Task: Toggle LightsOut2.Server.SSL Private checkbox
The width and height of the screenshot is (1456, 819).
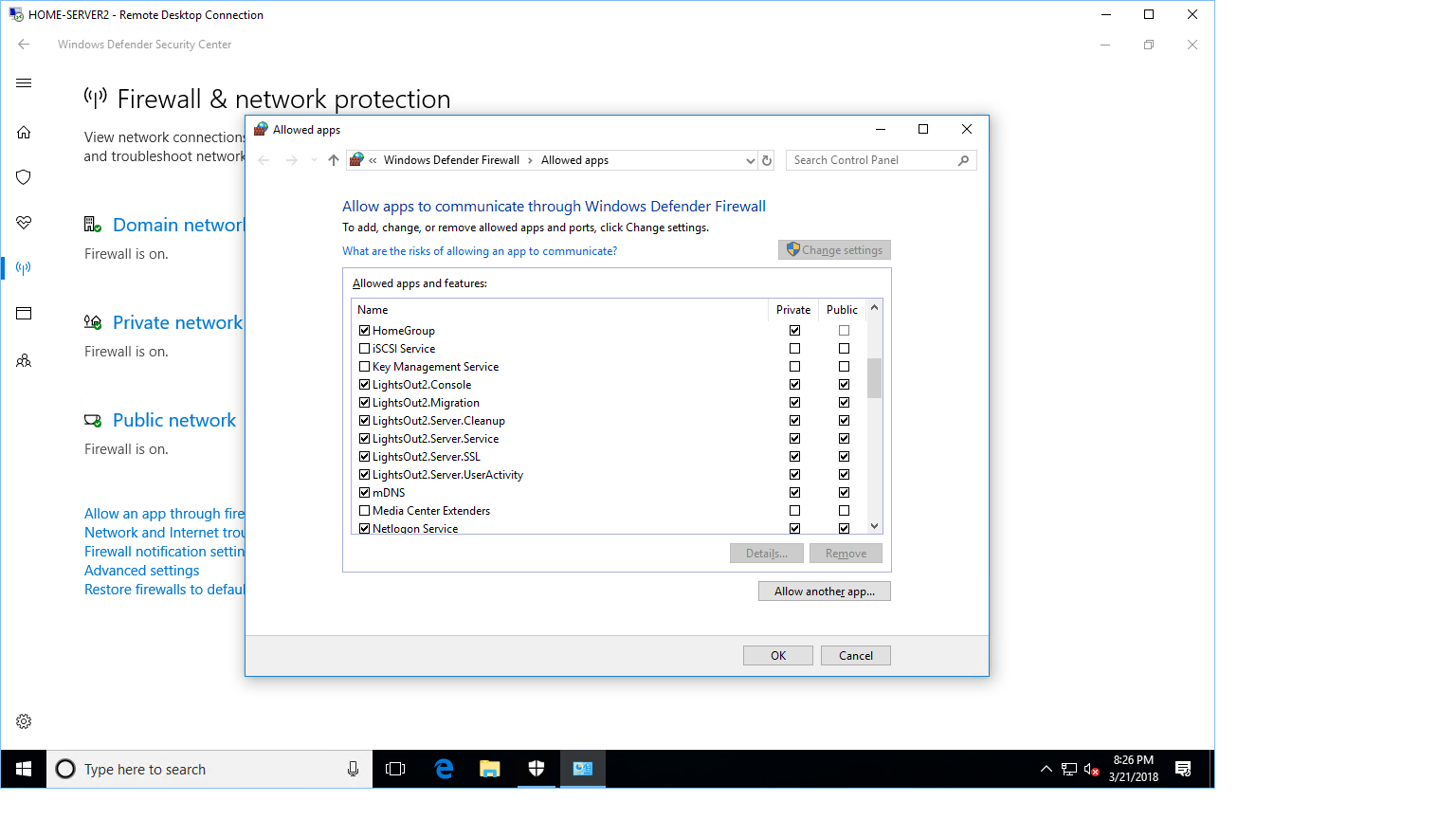Action: [x=794, y=457]
